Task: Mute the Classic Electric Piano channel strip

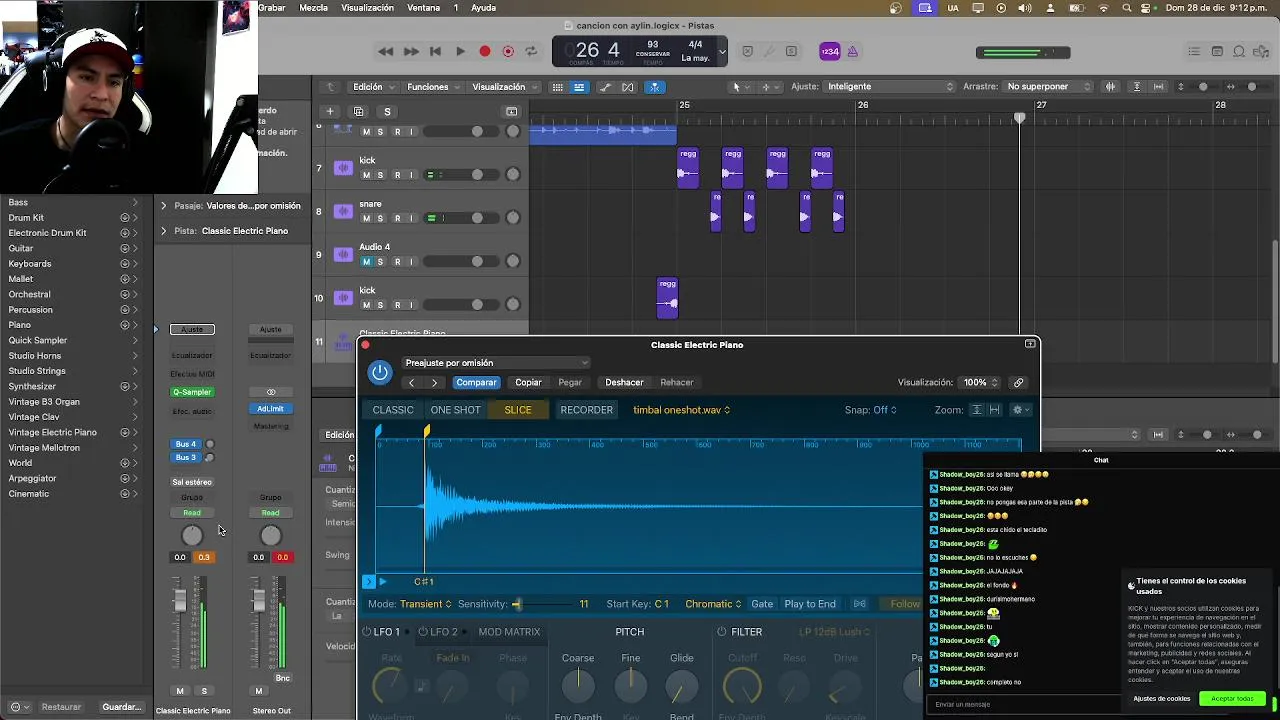Action: [180, 691]
